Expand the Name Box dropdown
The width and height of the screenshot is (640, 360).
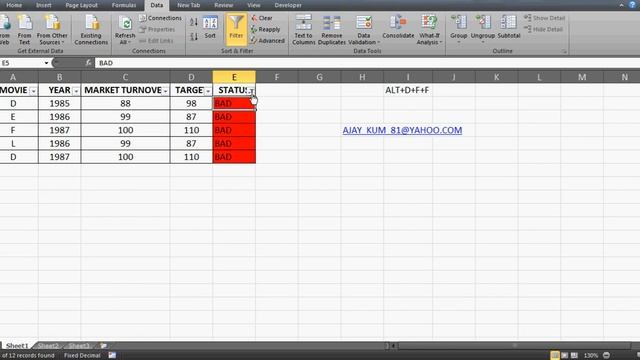click(x=46, y=63)
